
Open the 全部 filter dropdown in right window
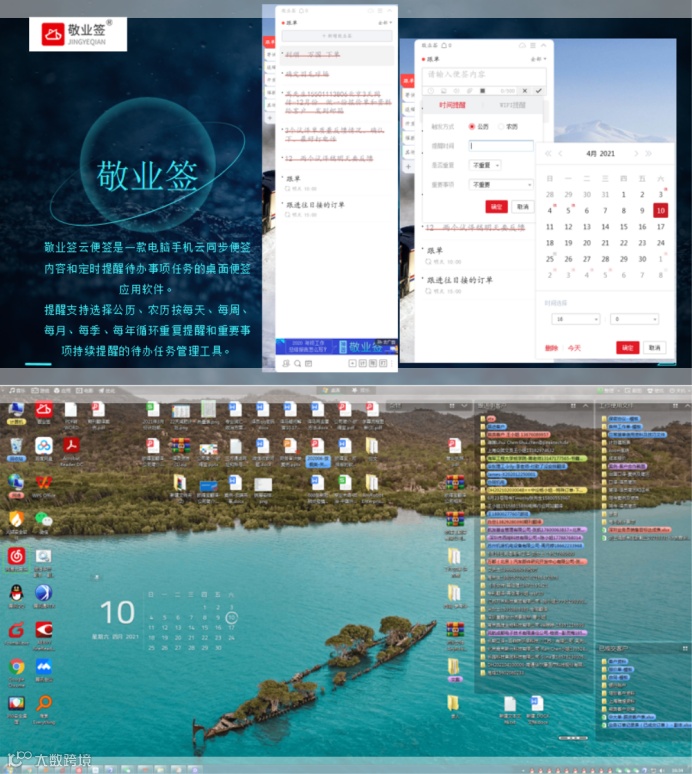tap(537, 59)
